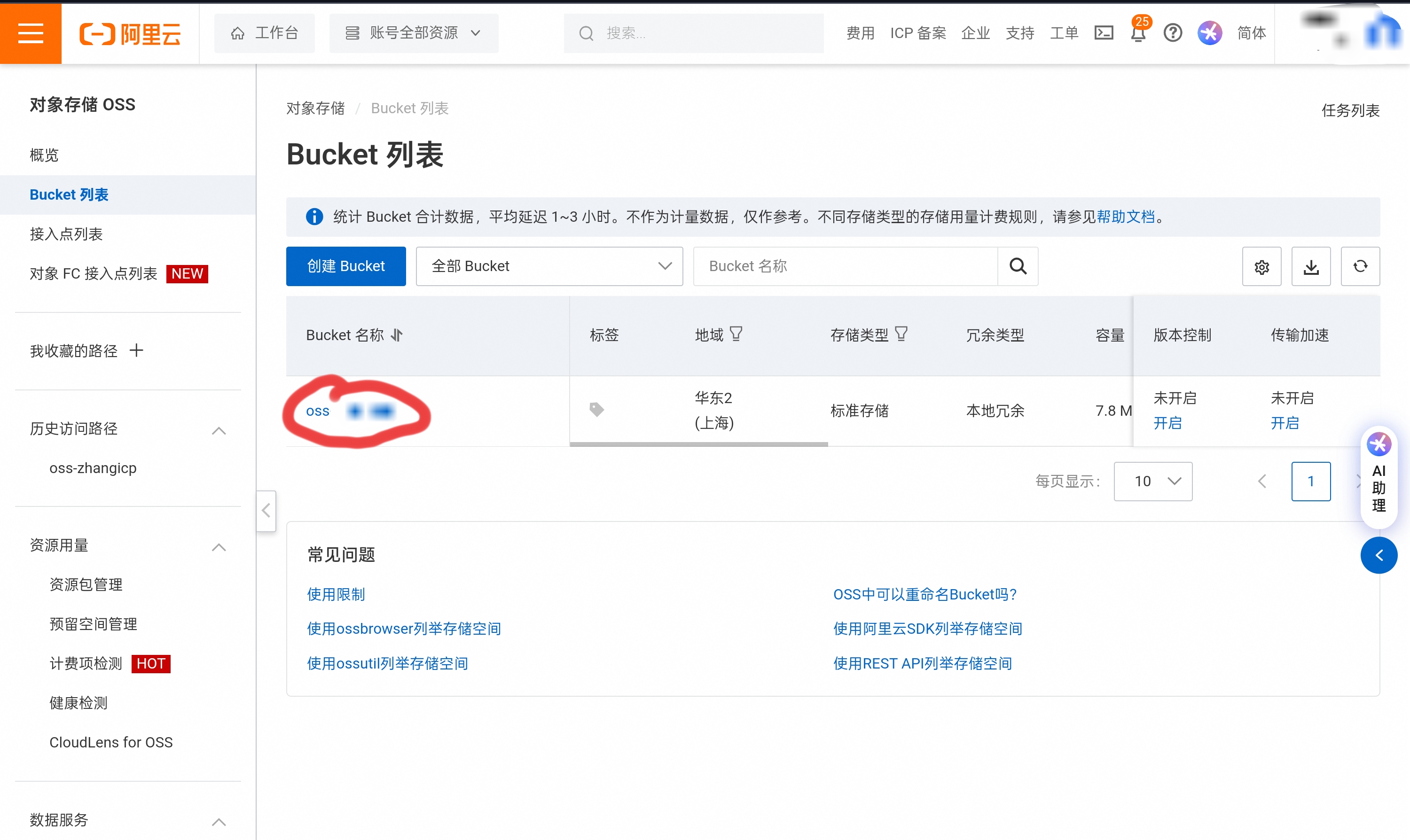The height and width of the screenshot is (840, 1410).
Task: Open CloudLens for OSS in sidebar
Action: click(x=111, y=743)
